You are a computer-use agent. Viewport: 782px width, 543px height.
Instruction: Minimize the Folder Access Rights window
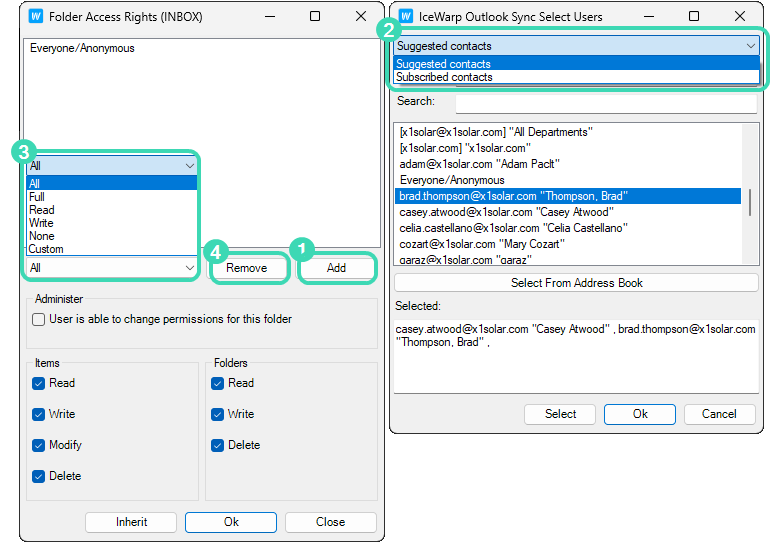pos(270,16)
